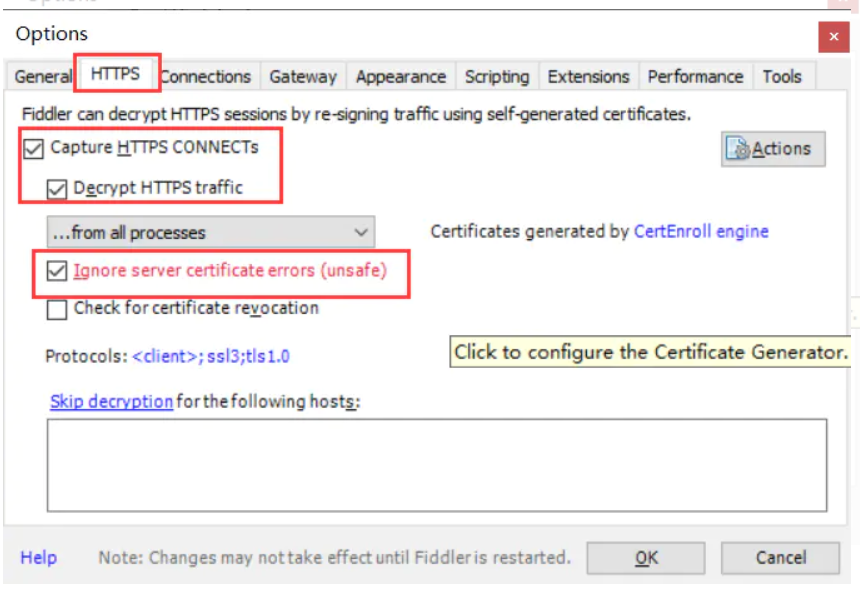Dismiss dialog with Cancel button
This screenshot has height=594, width=867.
point(780,558)
